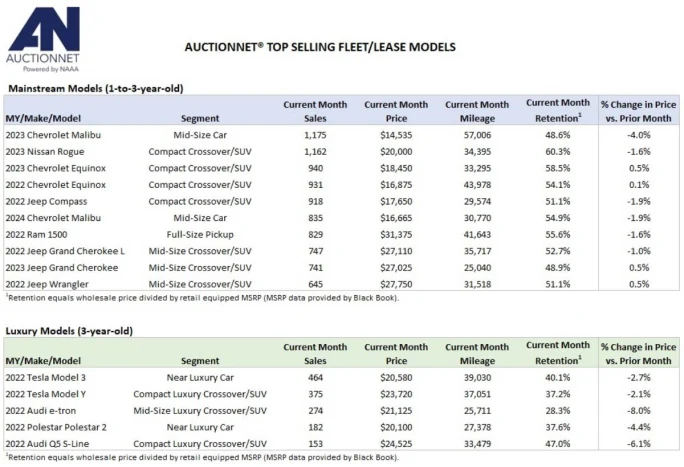Click the Jeep Compass mileage '29,574'
684x467 pixels.
pyautogui.click(x=477, y=201)
